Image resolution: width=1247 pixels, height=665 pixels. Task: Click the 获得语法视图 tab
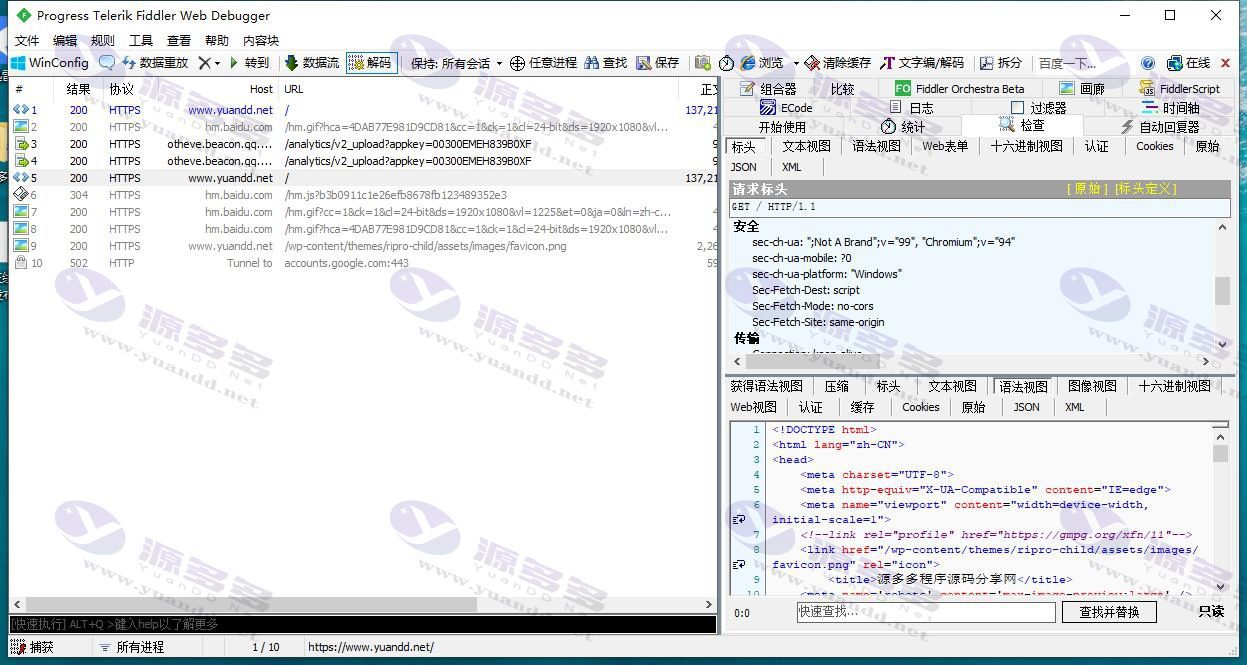766,386
